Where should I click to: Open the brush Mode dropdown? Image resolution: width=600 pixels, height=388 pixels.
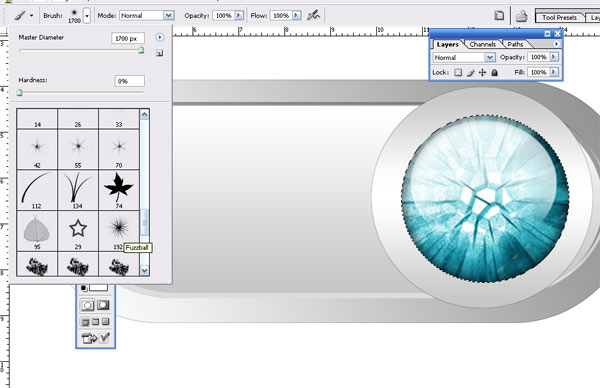pyautogui.click(x=147, y=15)
